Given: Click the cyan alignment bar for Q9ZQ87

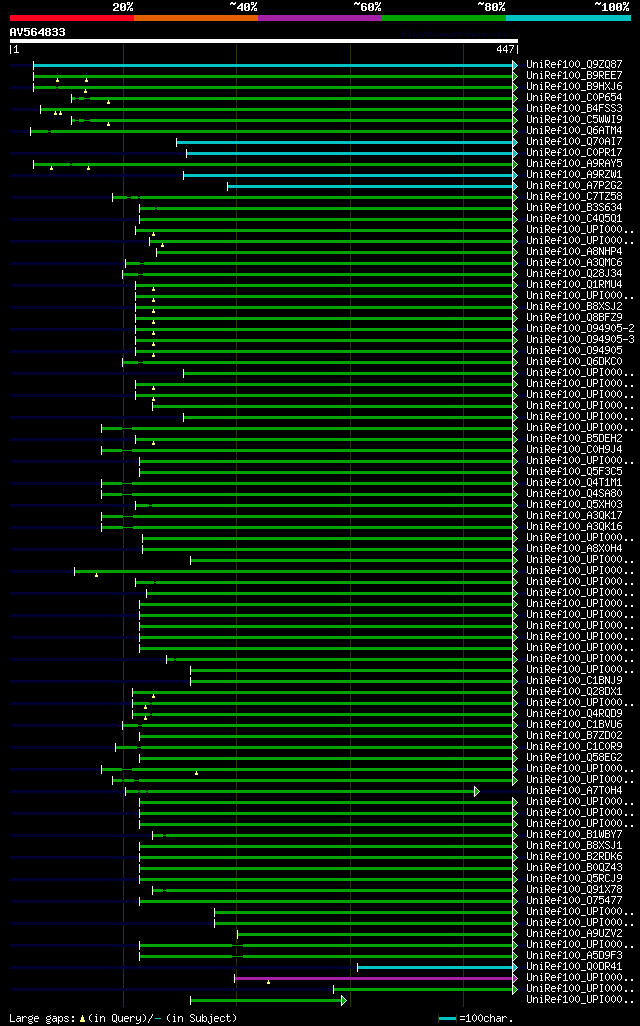Looking at the screenshot, I should tap(276, 65).
